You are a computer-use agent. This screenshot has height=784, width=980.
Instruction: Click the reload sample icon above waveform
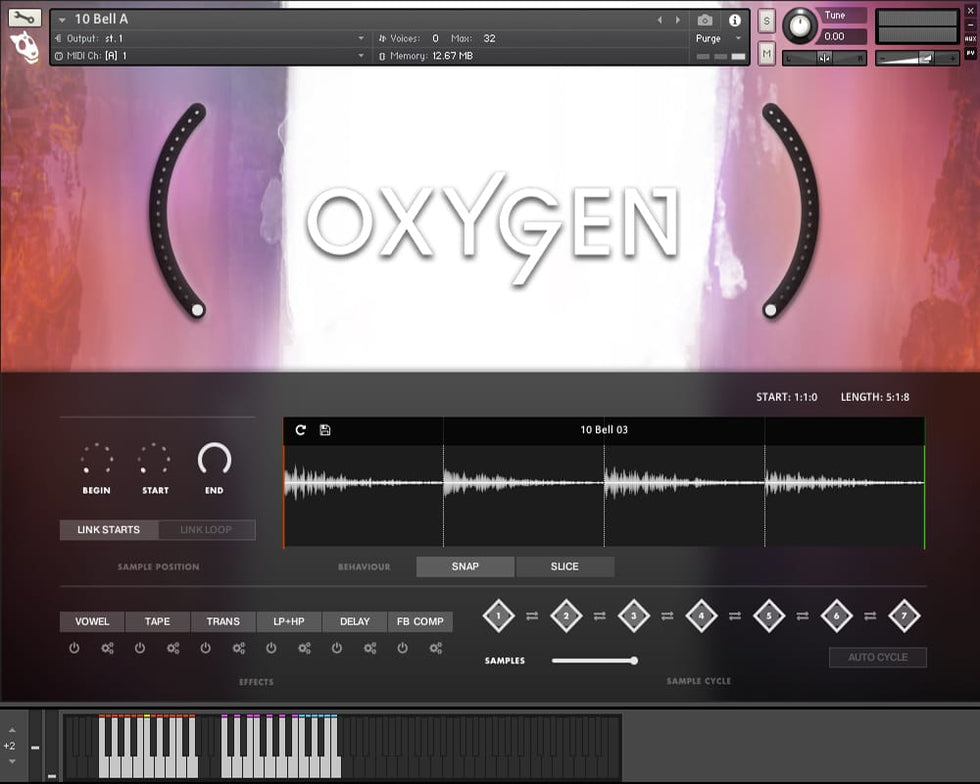[x=300, y=430]
